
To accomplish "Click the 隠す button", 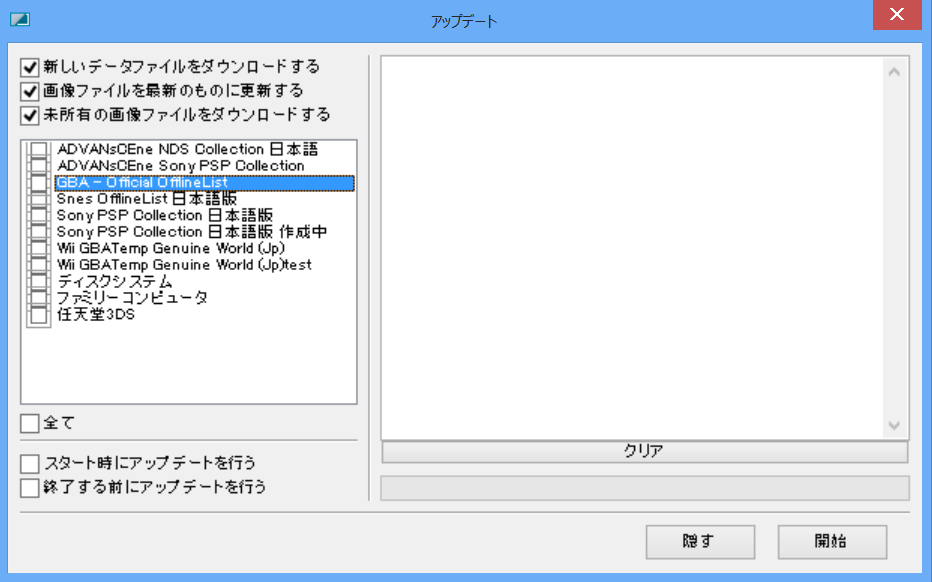I will (x=700, y=541).
